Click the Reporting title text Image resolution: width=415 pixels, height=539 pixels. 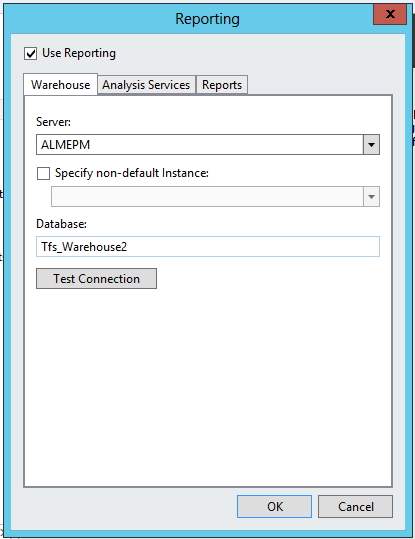tap(207, 19)
